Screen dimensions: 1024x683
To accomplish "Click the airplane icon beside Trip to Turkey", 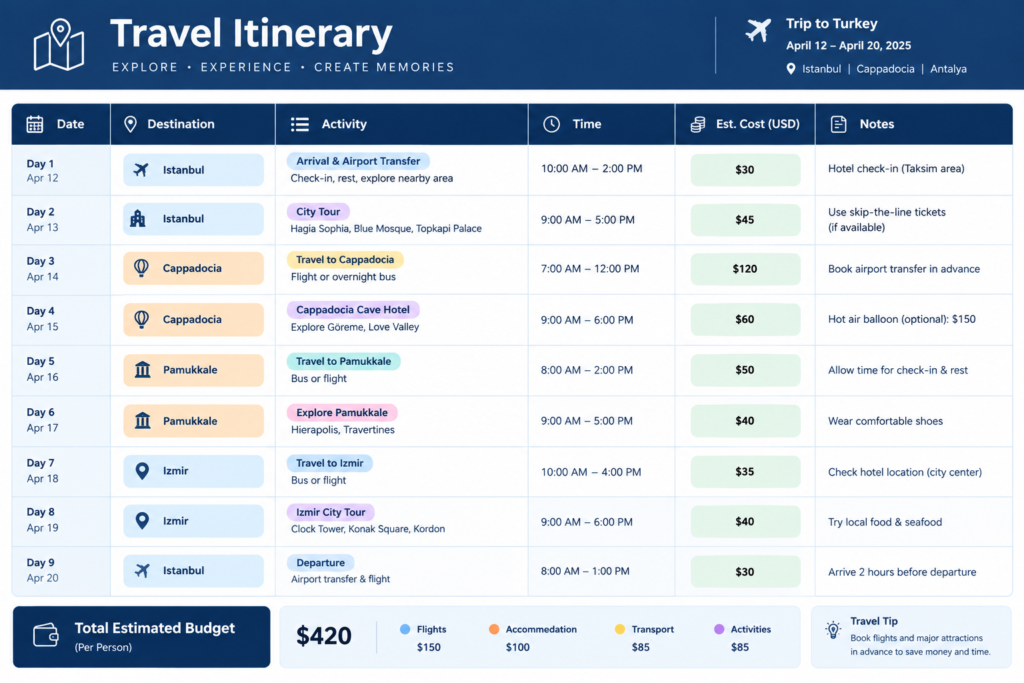I will (x=758, y=30).
